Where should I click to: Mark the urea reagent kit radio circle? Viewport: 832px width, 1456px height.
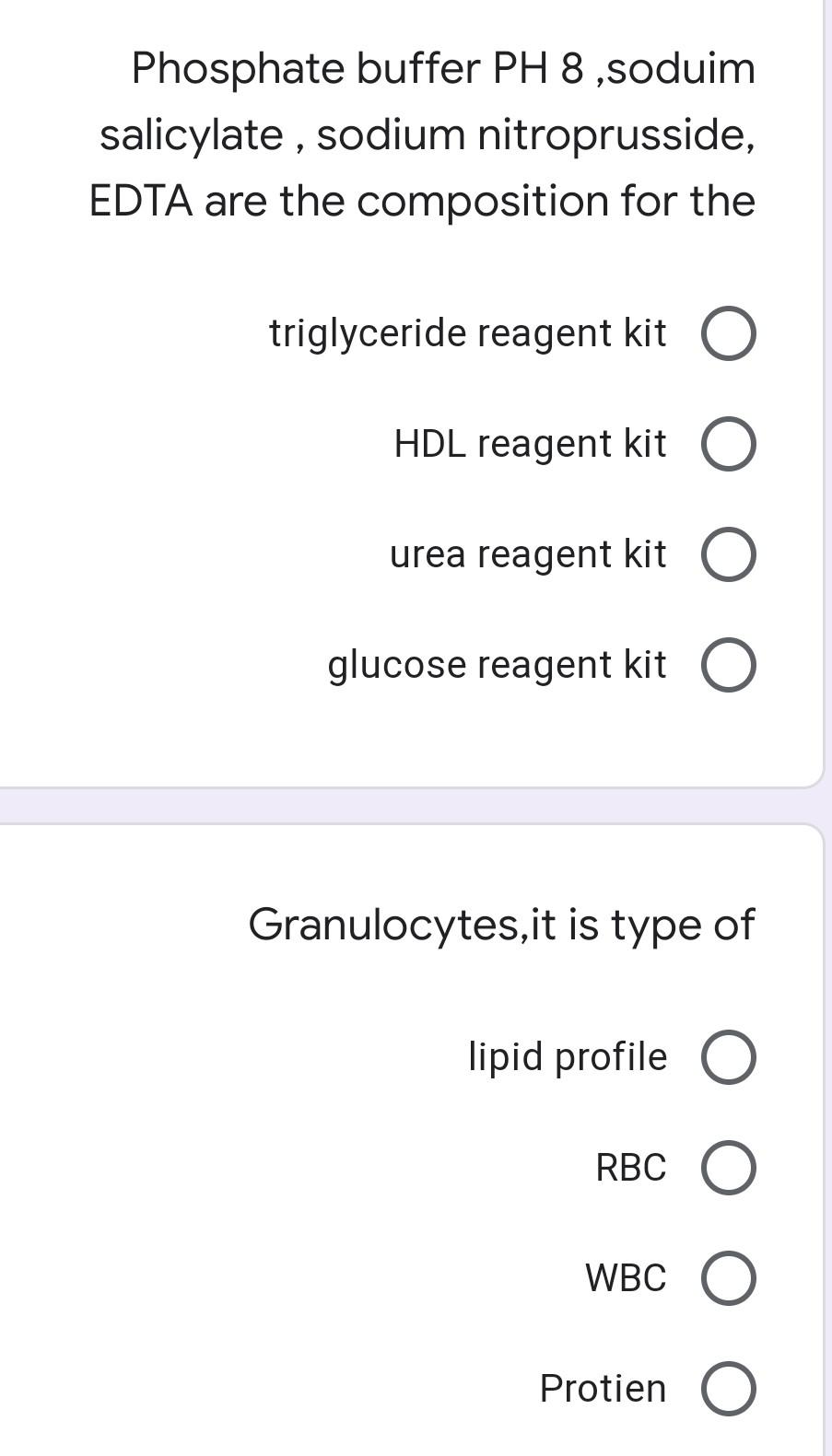point(729,555)
